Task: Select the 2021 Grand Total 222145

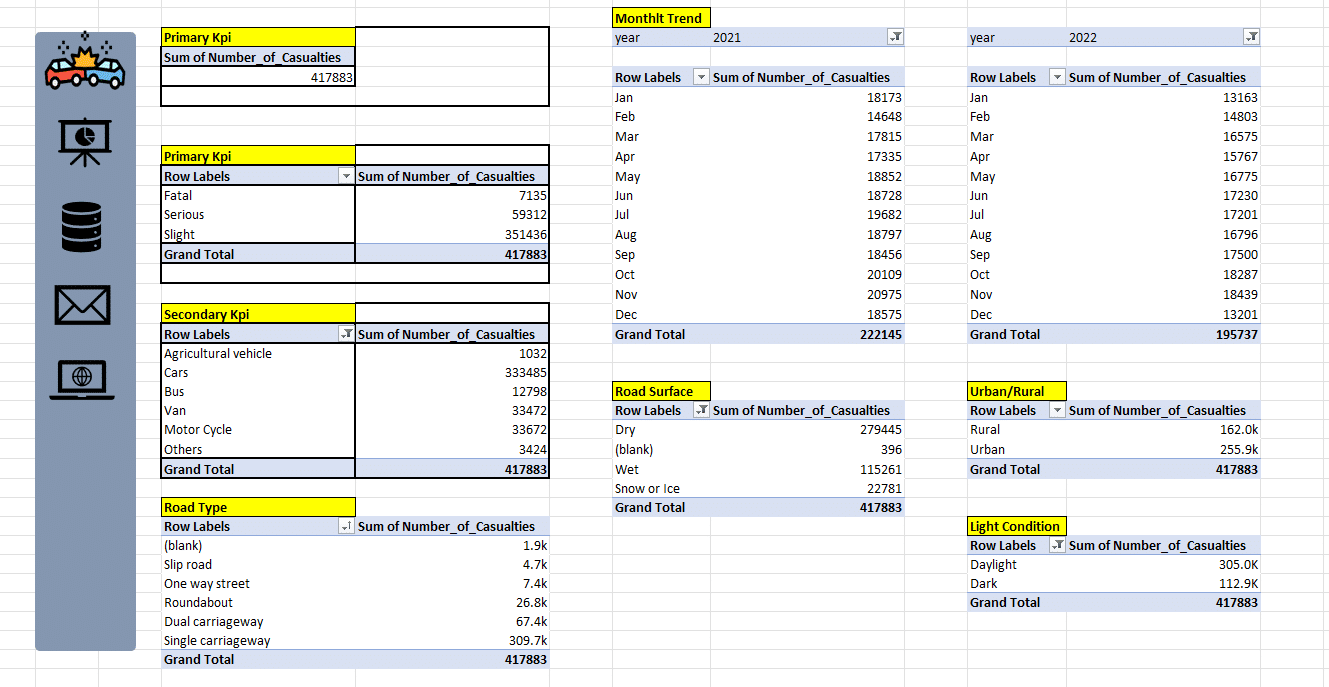Action: tap(807, 334)
